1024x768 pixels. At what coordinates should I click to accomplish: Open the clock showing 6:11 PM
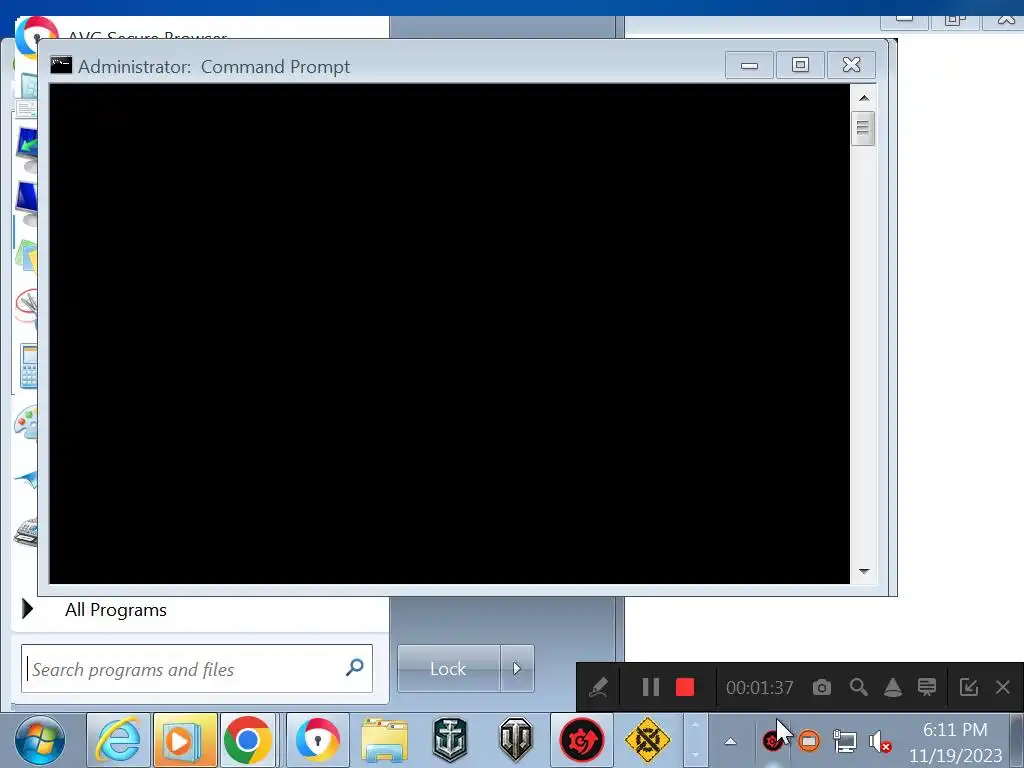(x=955, y=742)
